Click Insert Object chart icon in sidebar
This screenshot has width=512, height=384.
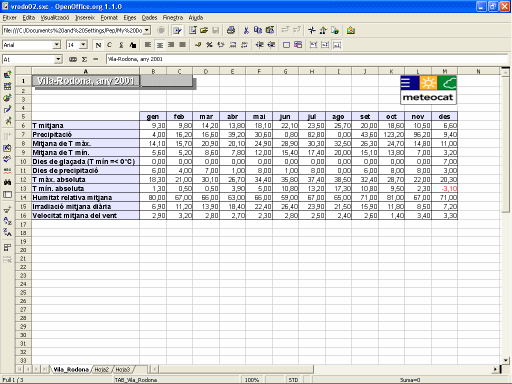pyautogui.click(x=7, y=98)
